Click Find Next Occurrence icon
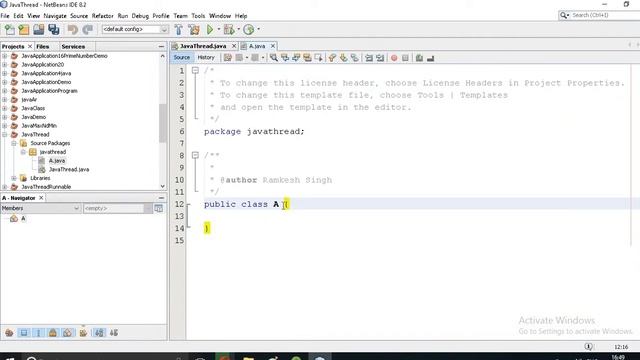This screenshot has width=640, height=360. tap(296, 58)
